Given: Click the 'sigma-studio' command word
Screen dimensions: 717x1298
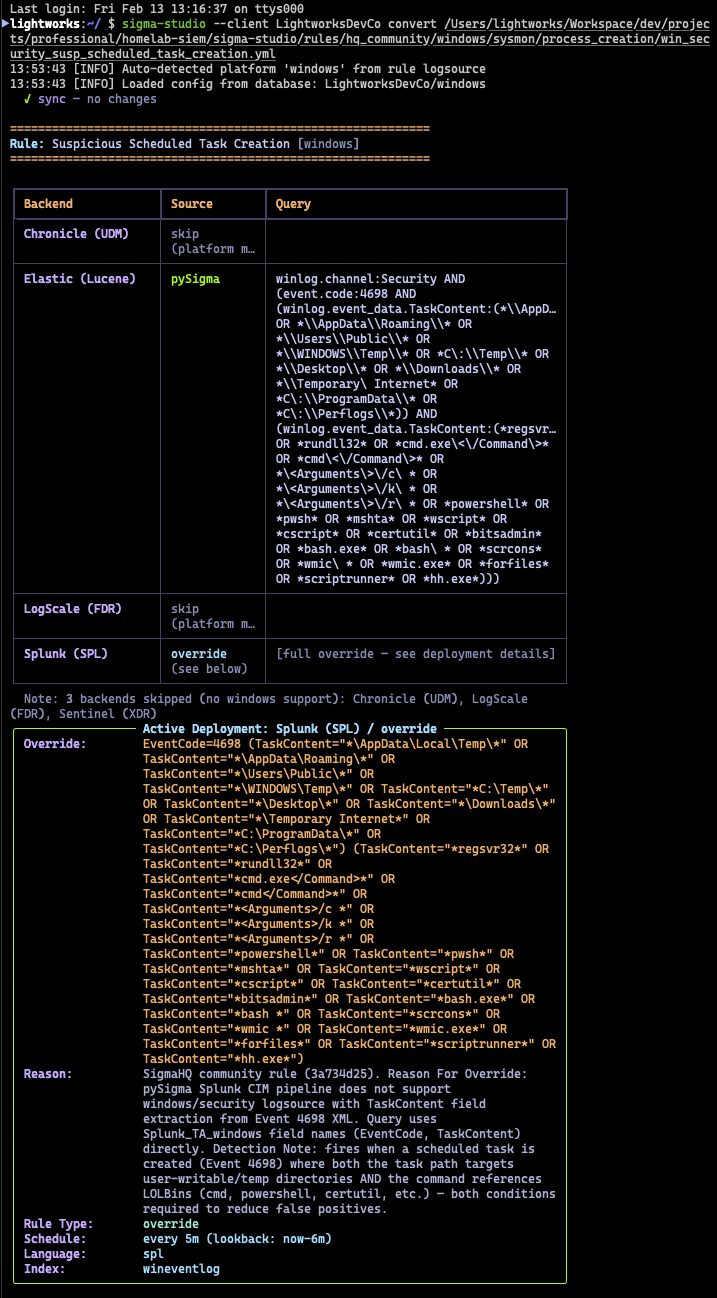Looking at the screenshot, I should coord(164,23).
